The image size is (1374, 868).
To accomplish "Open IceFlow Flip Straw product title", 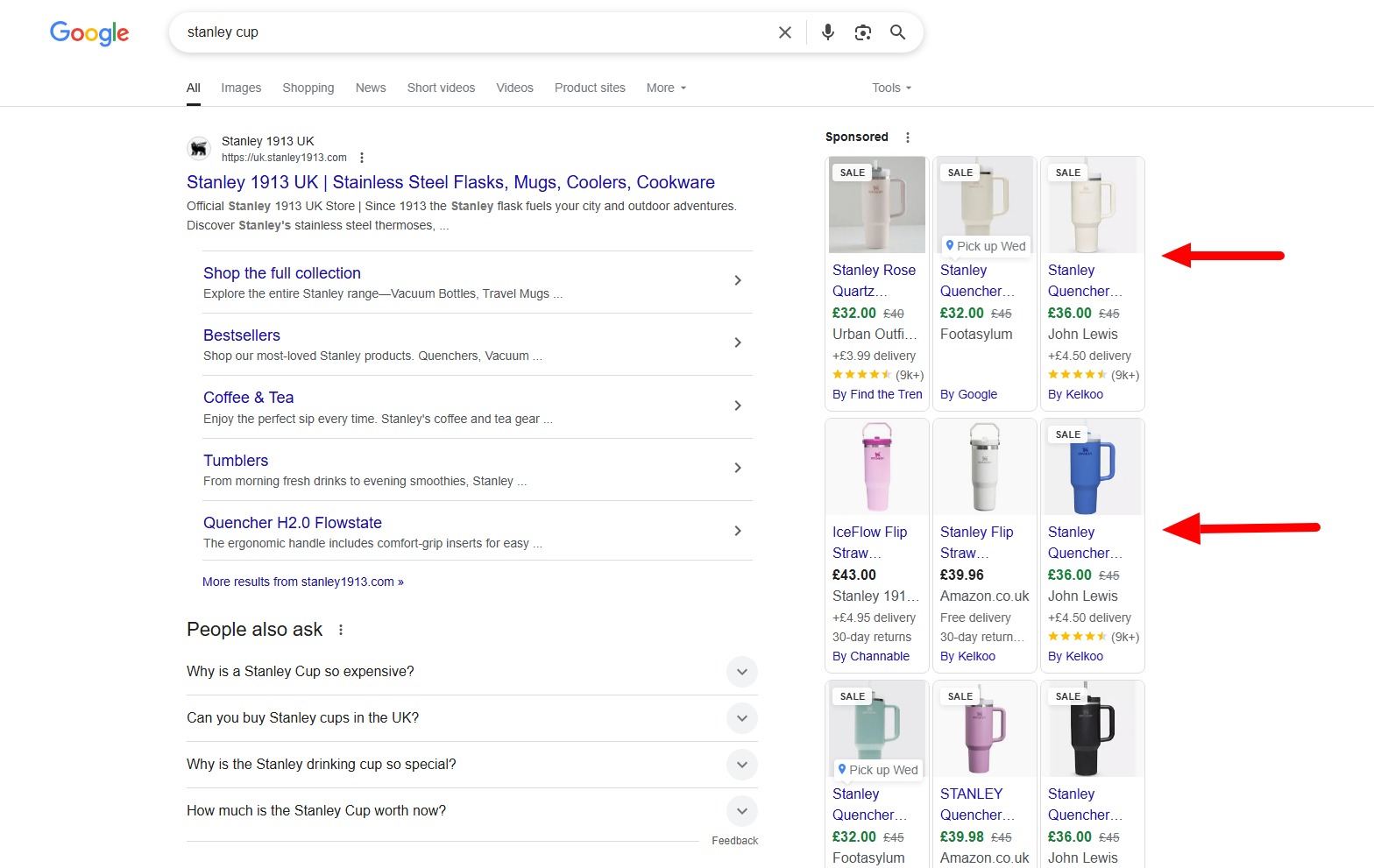I will pyautogui.click(x=870, y=543).
